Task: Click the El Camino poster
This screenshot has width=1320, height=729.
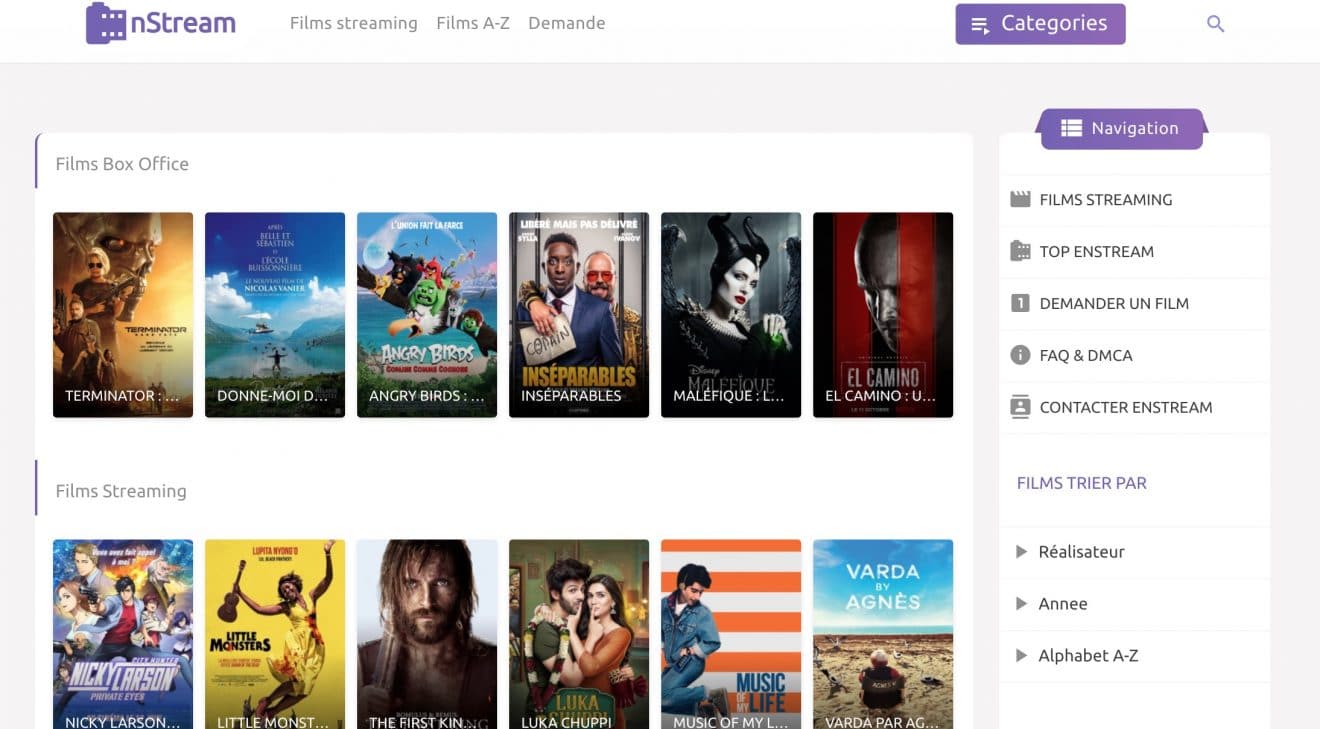Action: pos(883,314)
